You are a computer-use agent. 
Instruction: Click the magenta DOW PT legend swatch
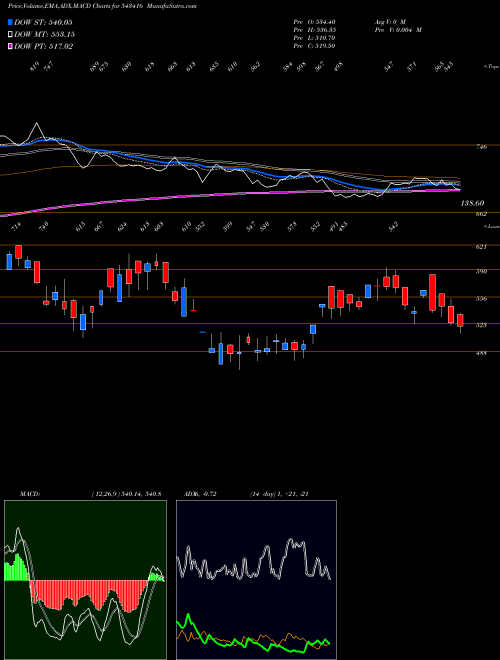coord(10,46)
